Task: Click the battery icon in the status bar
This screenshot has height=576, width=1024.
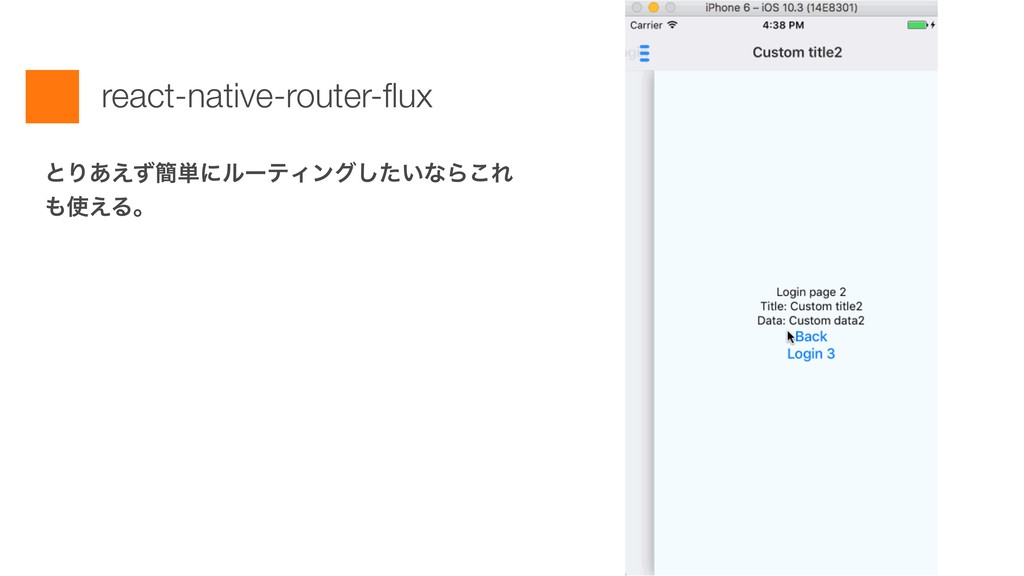Action: coord(917,25)
